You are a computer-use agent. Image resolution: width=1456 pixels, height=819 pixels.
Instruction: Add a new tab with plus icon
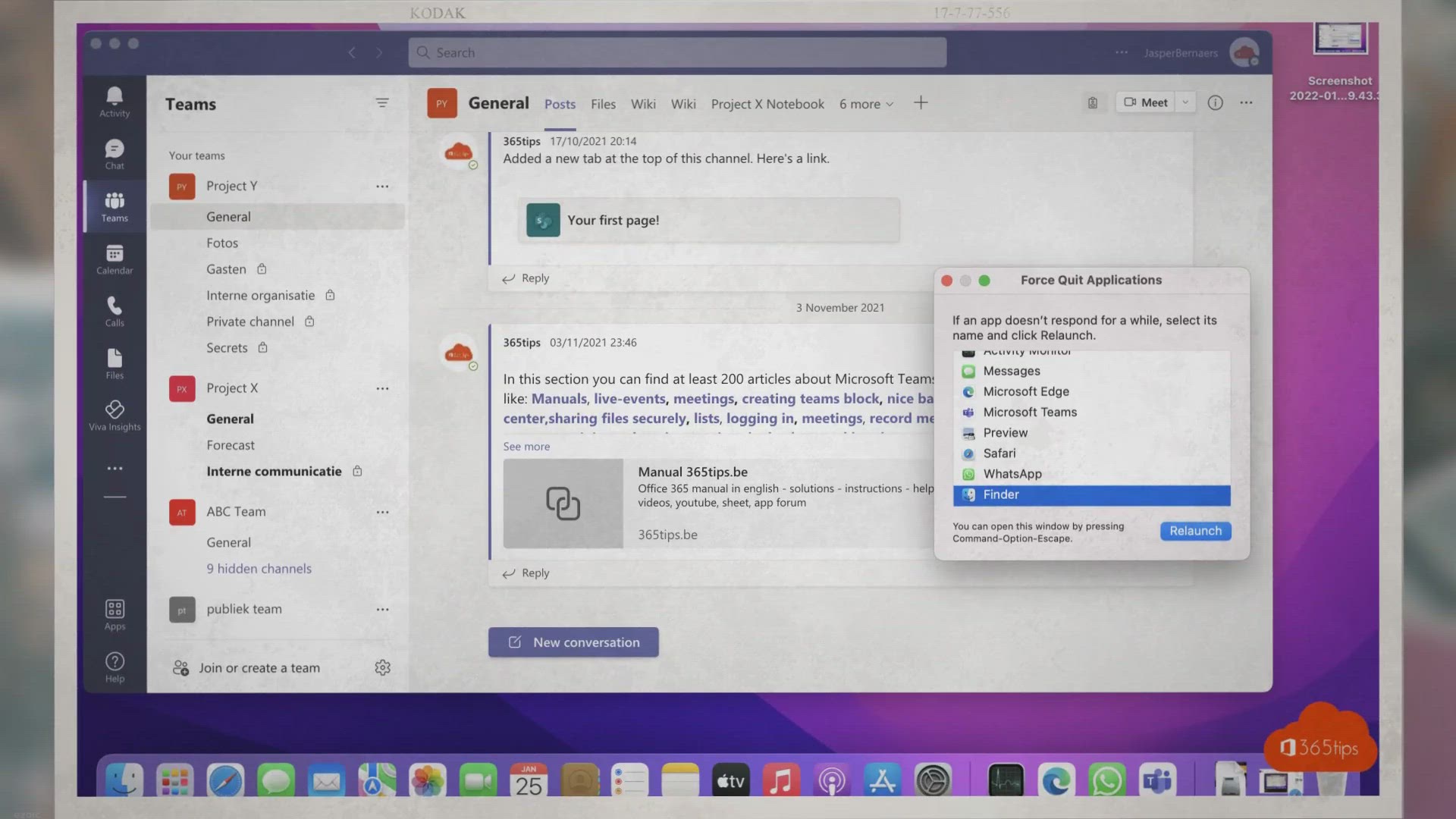[x=921, y=102]
